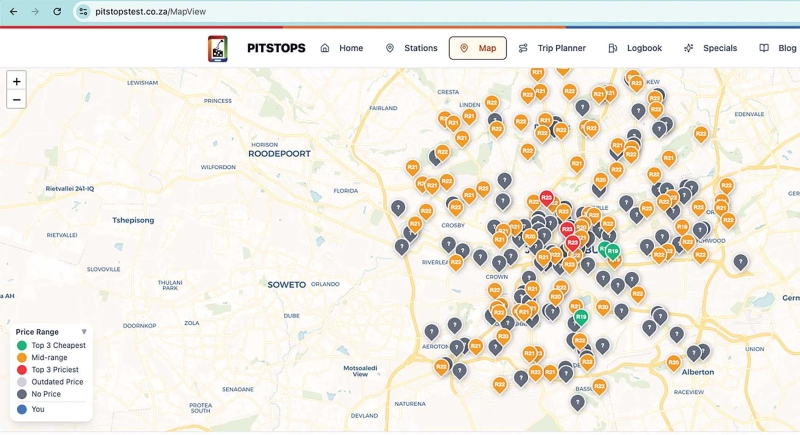Collapse the Price Range legend
This screenshot has height=435, width=800.
point(84,331)
